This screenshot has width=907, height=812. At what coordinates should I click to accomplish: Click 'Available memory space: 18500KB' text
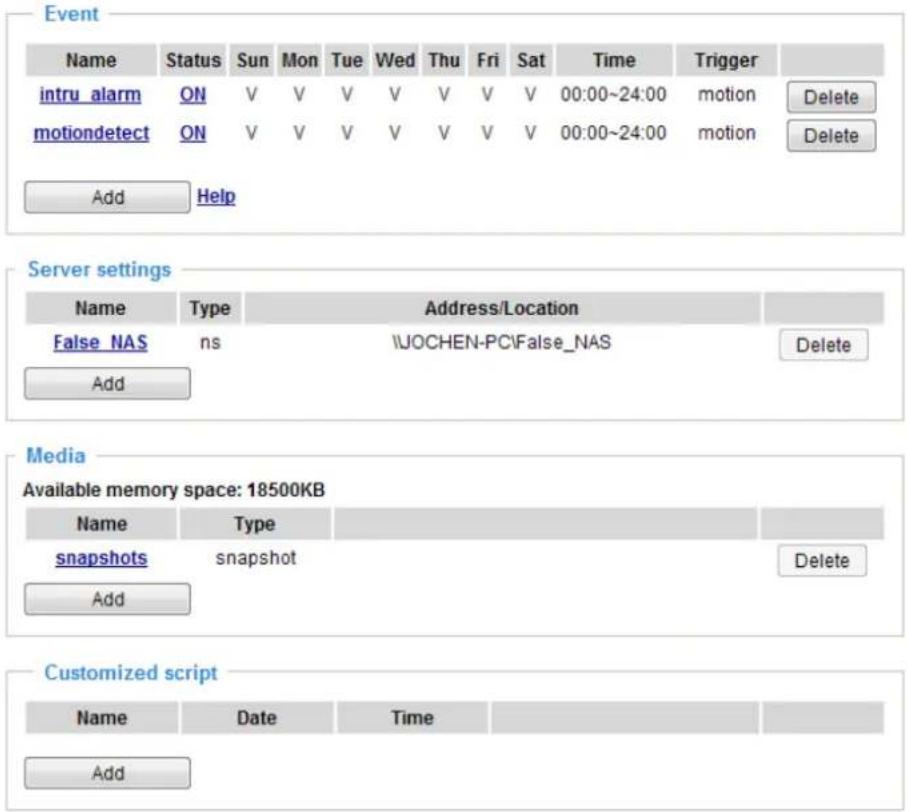point(174,490)
